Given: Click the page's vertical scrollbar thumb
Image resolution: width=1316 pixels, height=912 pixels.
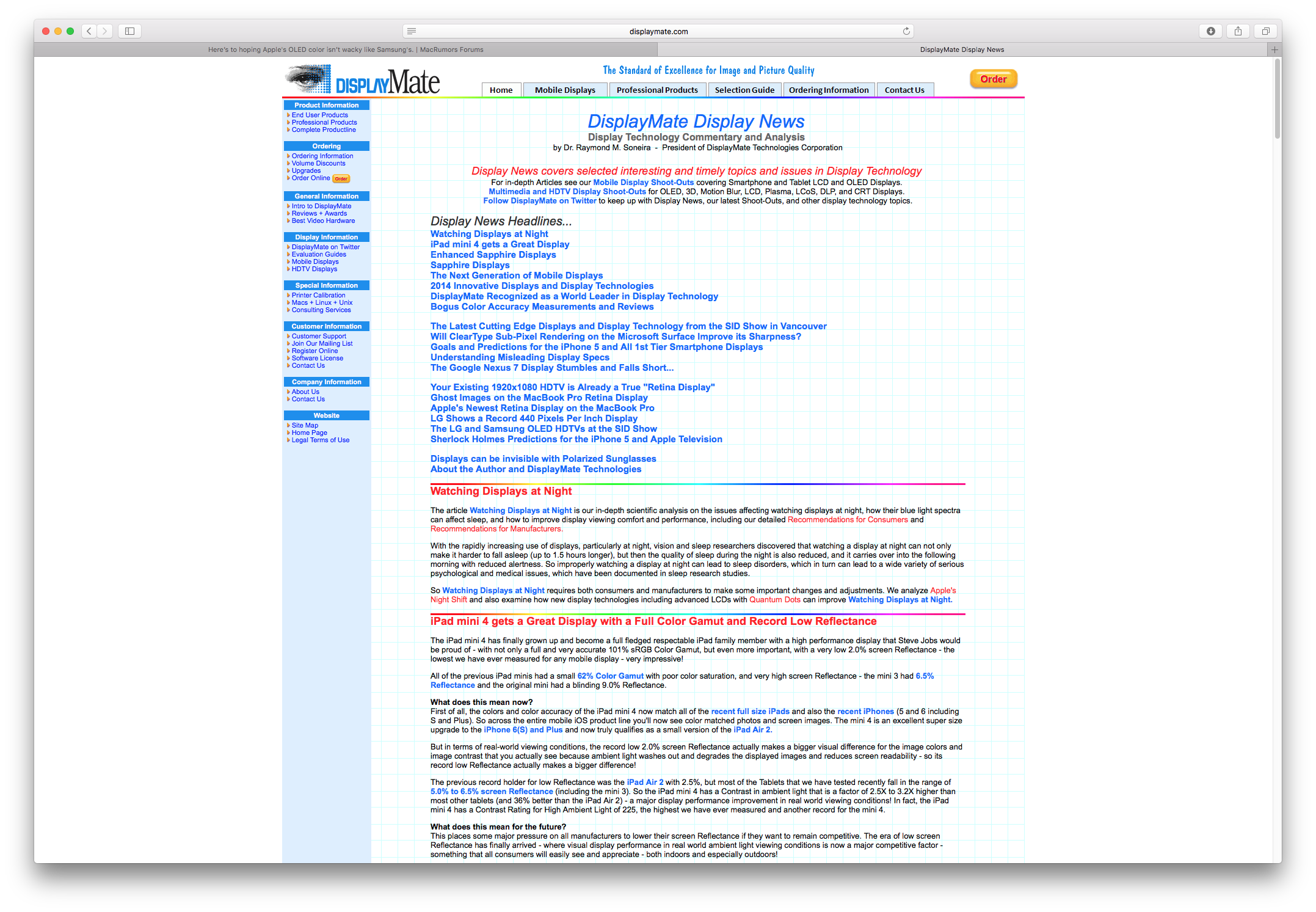Looking at the screenshot, I should pyautogui.click(x=1277, y=98).
